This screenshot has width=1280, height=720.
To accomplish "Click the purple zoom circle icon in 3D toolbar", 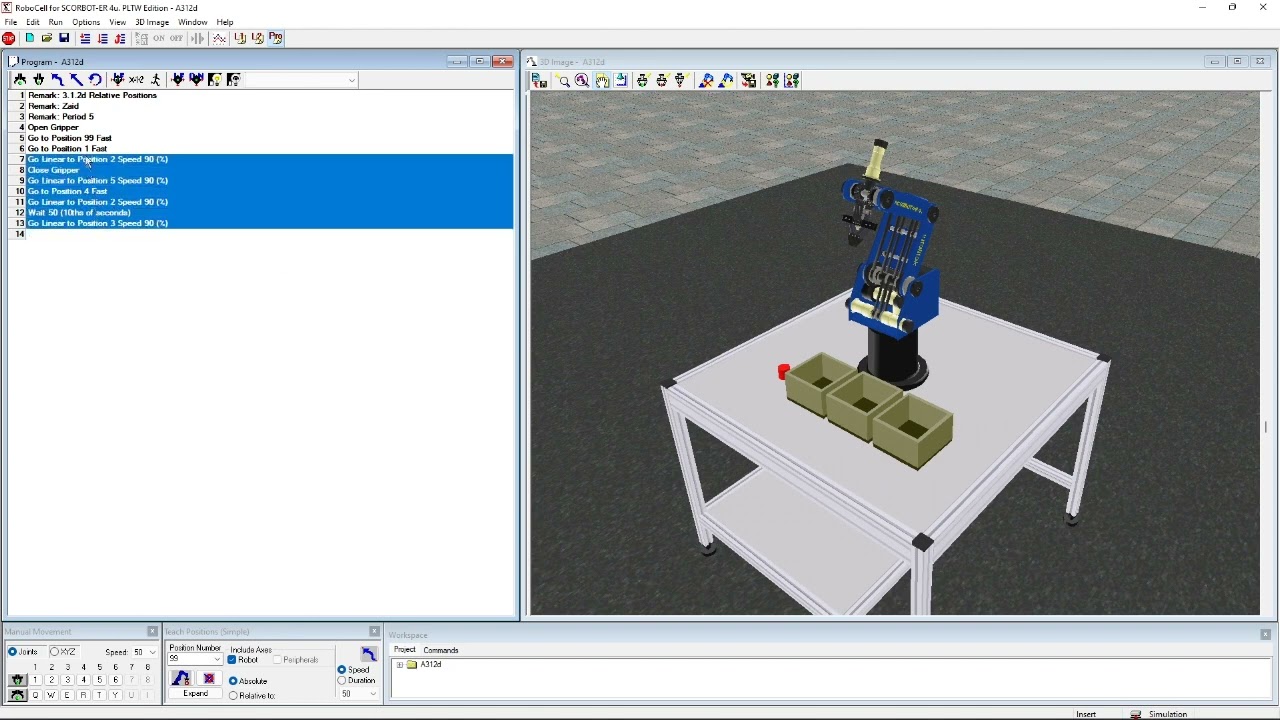I will (582, 81).
